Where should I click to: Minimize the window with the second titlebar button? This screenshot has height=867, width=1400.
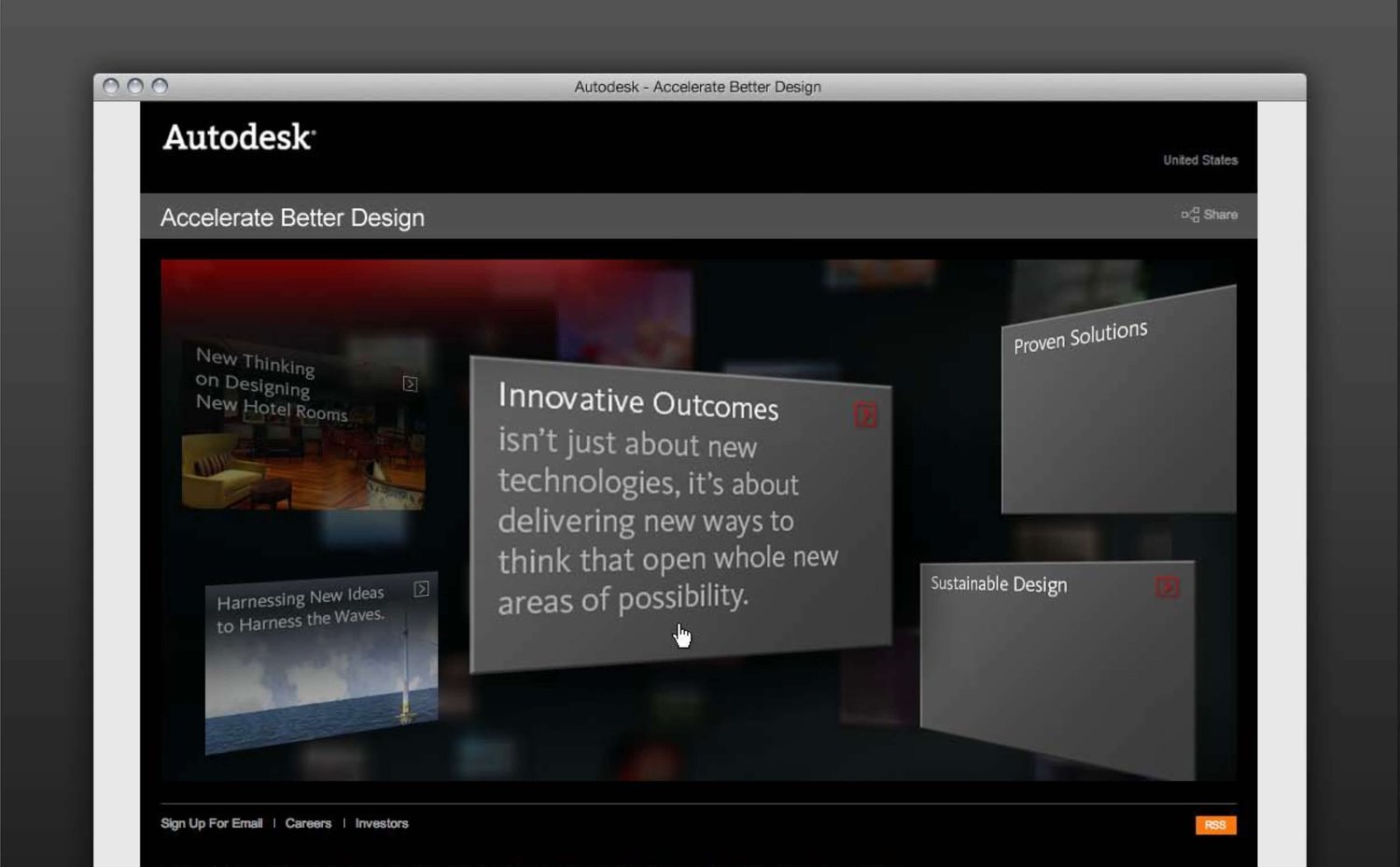[x=135, y=87]
